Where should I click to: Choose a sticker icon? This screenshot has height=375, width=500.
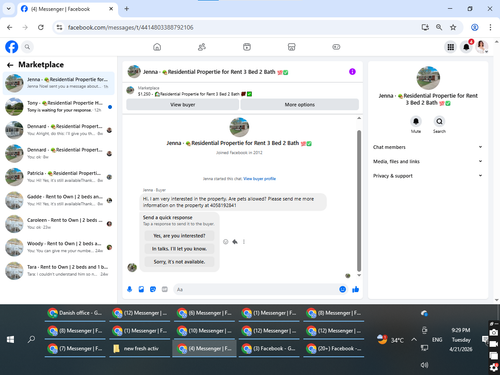coord(153,289)
